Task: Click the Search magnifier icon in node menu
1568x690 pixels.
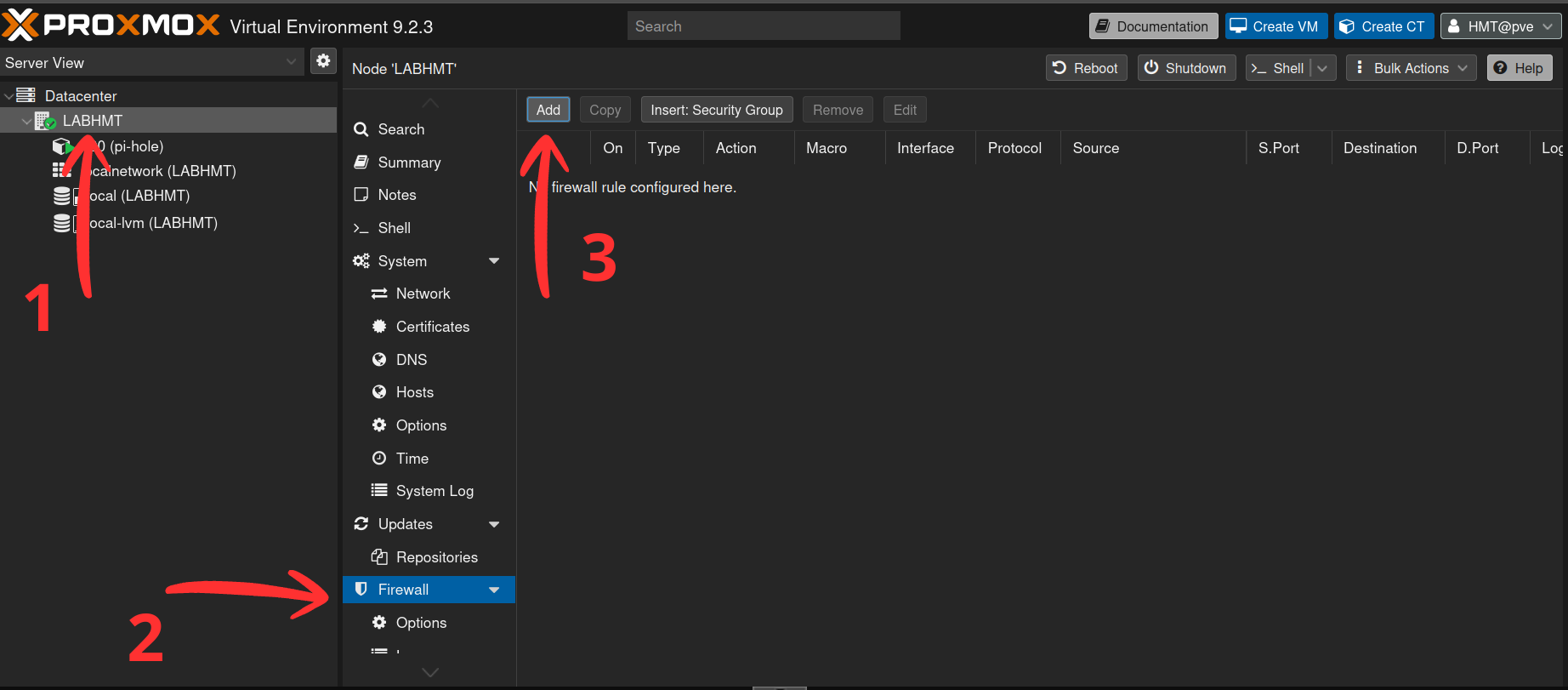Action: tap(361, 129)
